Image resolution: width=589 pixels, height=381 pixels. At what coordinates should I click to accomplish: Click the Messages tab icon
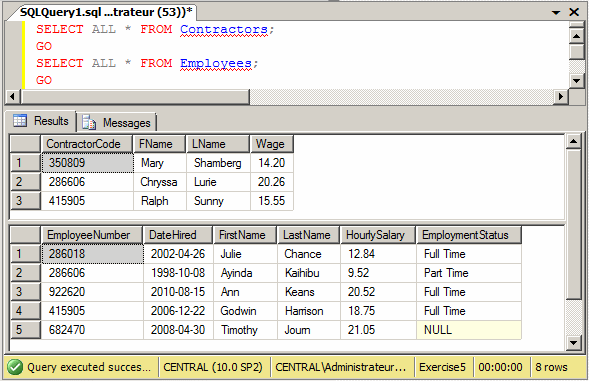pos(89,122)
